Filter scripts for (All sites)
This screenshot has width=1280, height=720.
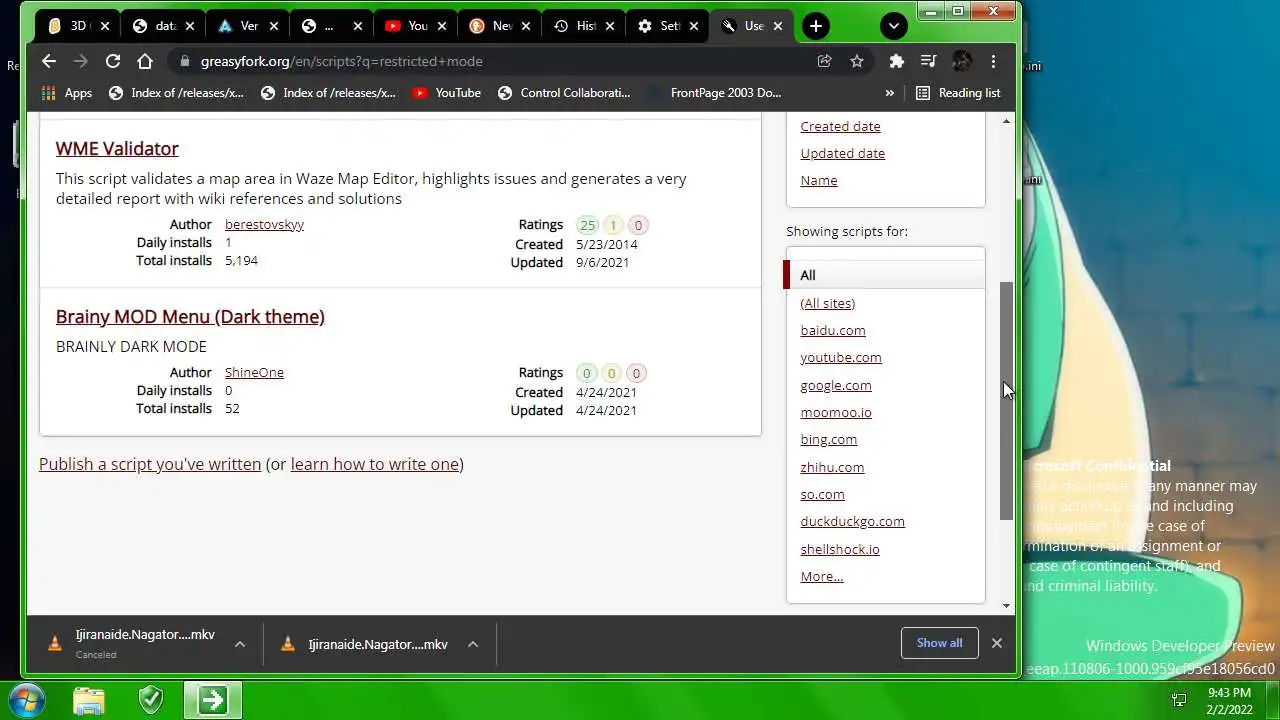coord(827,303)
